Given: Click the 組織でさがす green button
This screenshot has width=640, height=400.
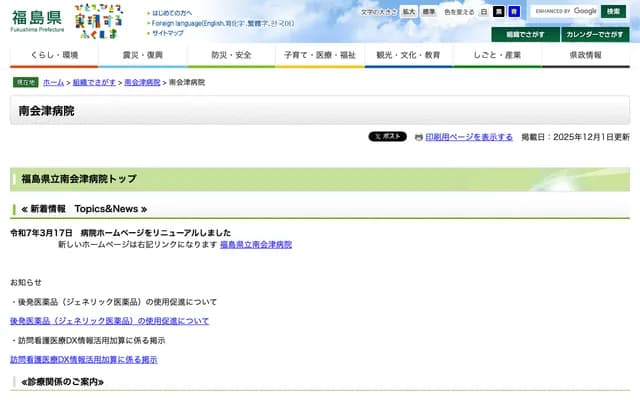Looking at the screenshot, I should pos(525,35).
